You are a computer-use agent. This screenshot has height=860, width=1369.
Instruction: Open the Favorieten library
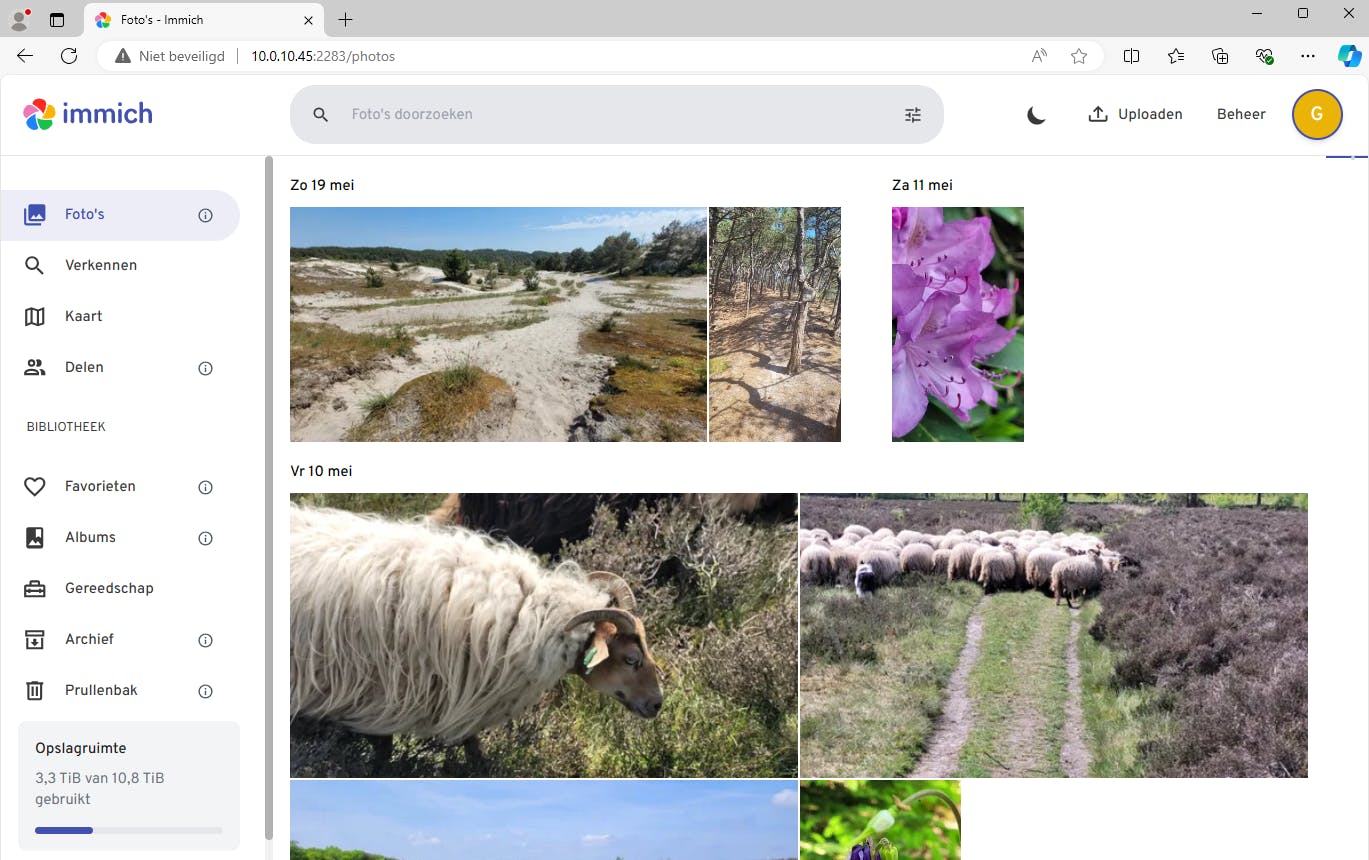click(x=99, y=486)
